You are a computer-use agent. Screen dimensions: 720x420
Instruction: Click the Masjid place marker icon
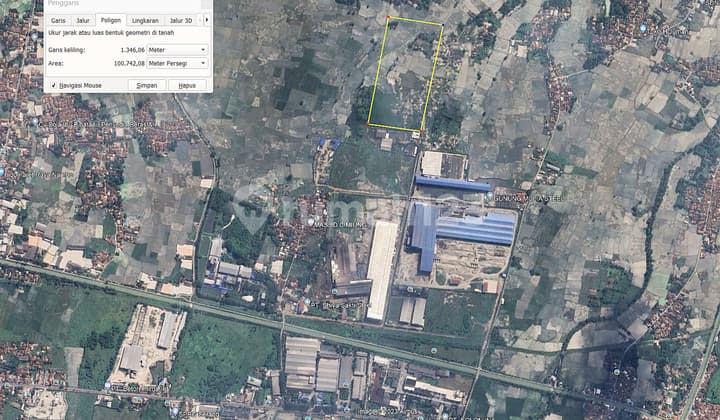(311, 222)
